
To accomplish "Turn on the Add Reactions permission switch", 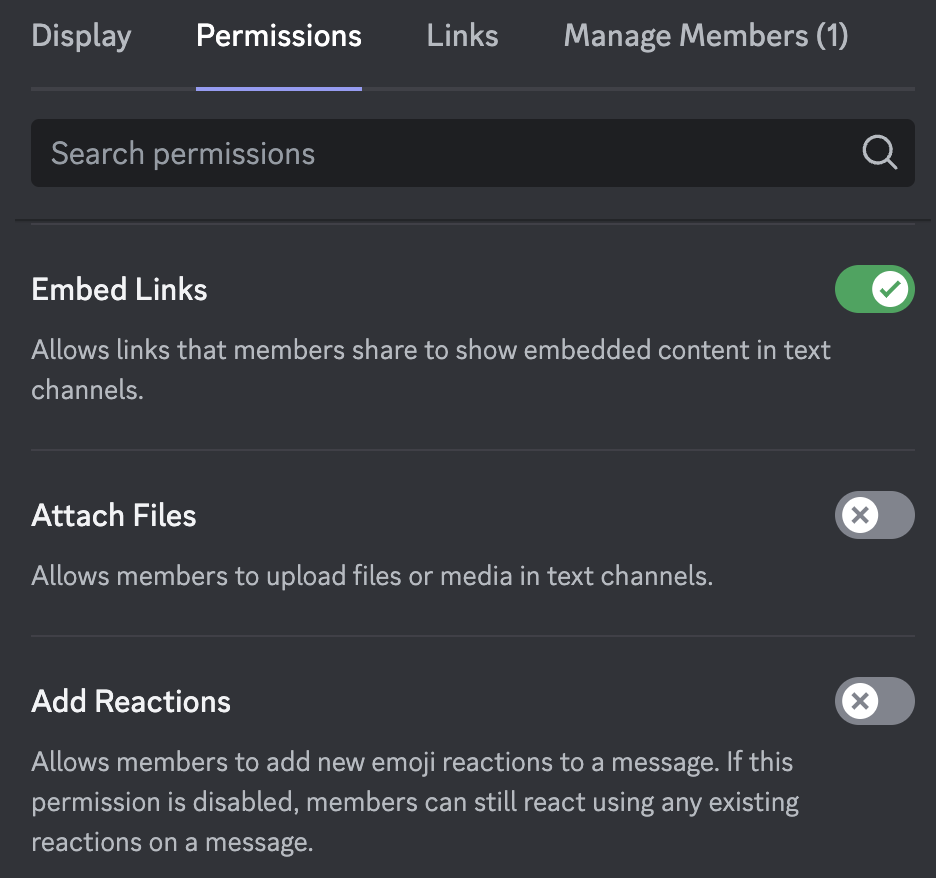I will 875,701.
